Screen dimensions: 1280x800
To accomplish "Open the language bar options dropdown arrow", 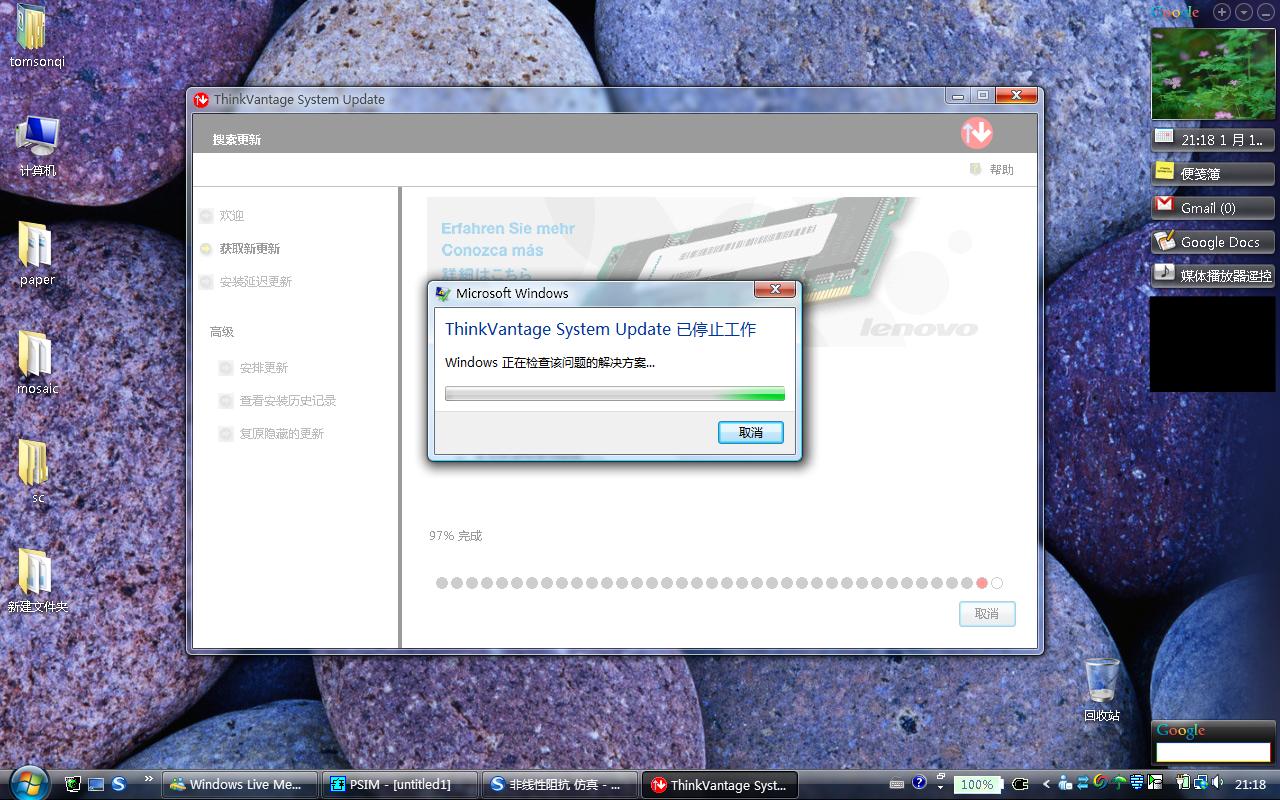I will tap(941, 788).
